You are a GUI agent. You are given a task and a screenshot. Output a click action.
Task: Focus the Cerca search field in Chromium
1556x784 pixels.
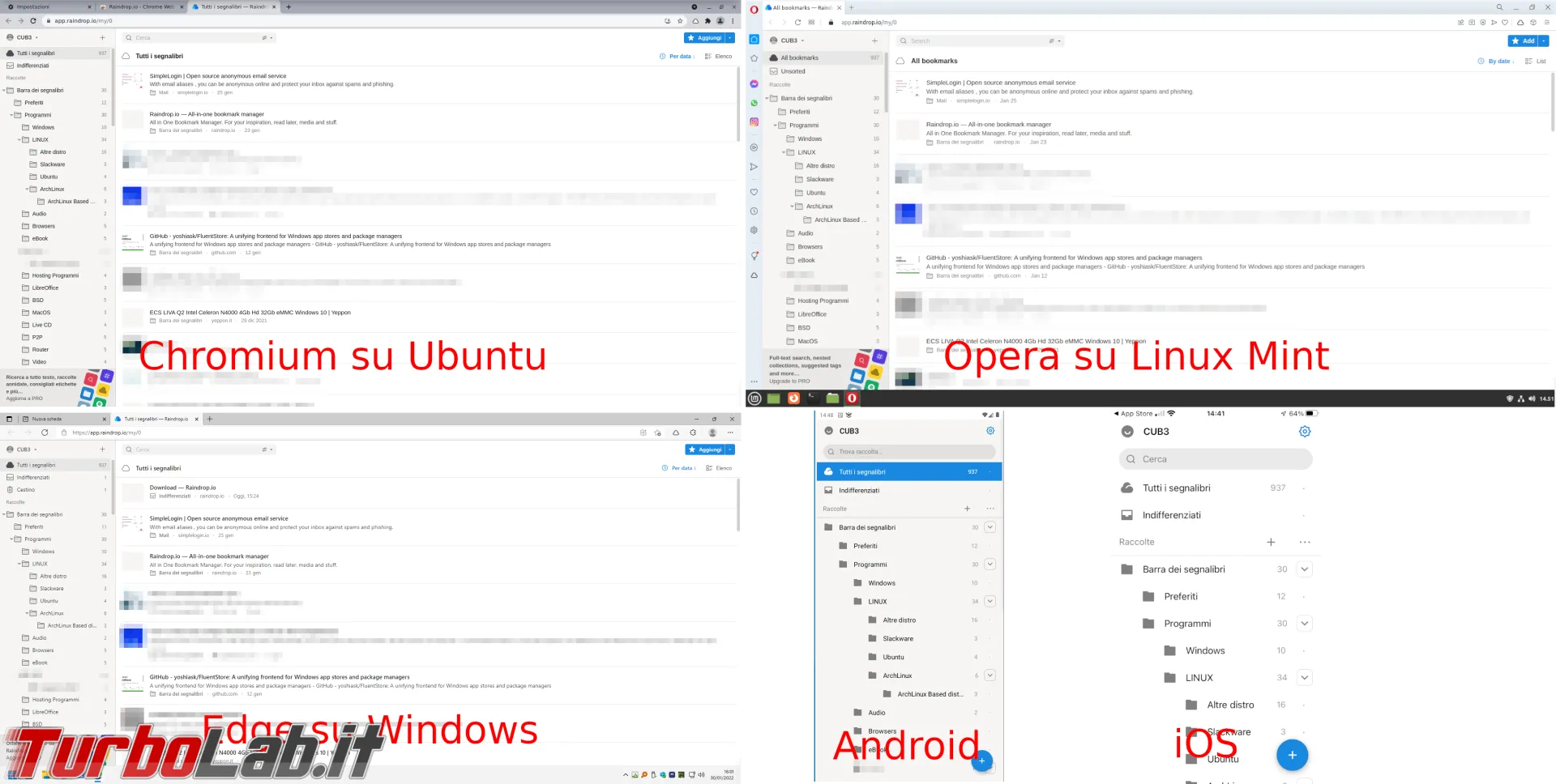[x=199, y=37]
